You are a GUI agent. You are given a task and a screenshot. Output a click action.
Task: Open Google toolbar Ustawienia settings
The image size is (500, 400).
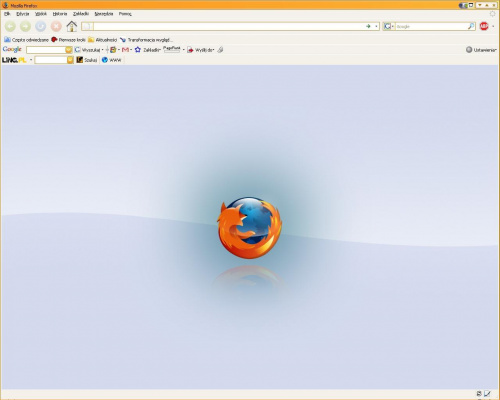481,50
